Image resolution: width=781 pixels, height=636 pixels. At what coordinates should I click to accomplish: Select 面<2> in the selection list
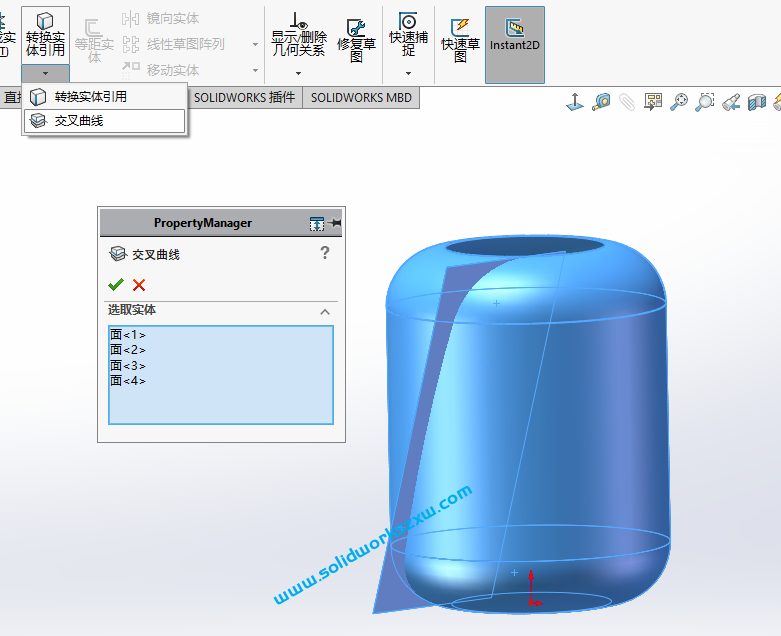(x=128, y=350)
